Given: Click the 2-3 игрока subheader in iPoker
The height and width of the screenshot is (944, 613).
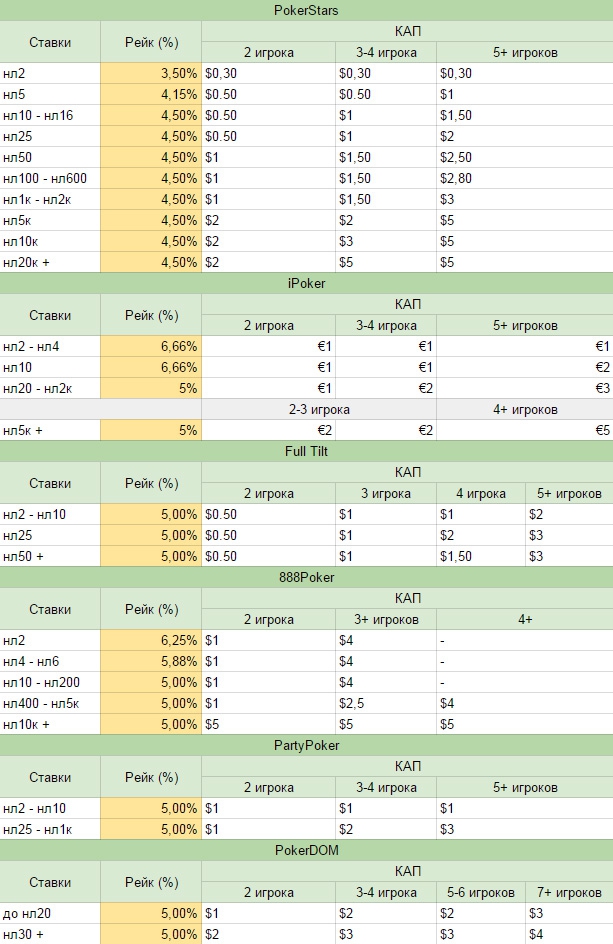Looking at the screenshot, I should click(x=319, y=409).
